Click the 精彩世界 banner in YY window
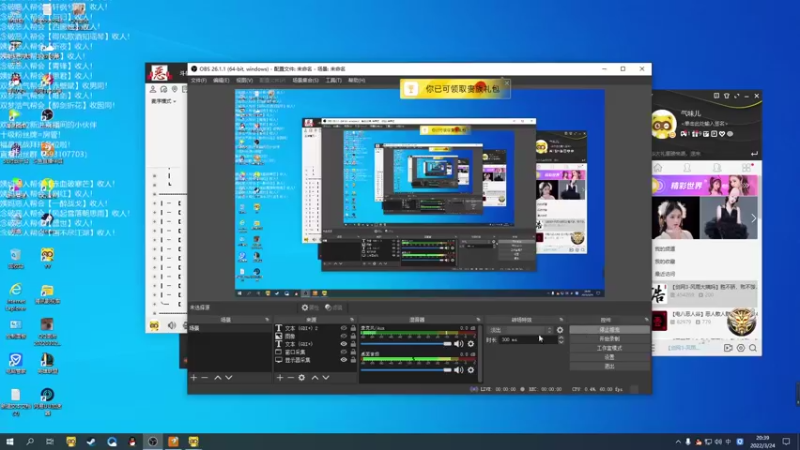The image size is (800, 450). [x=705, y=186]
